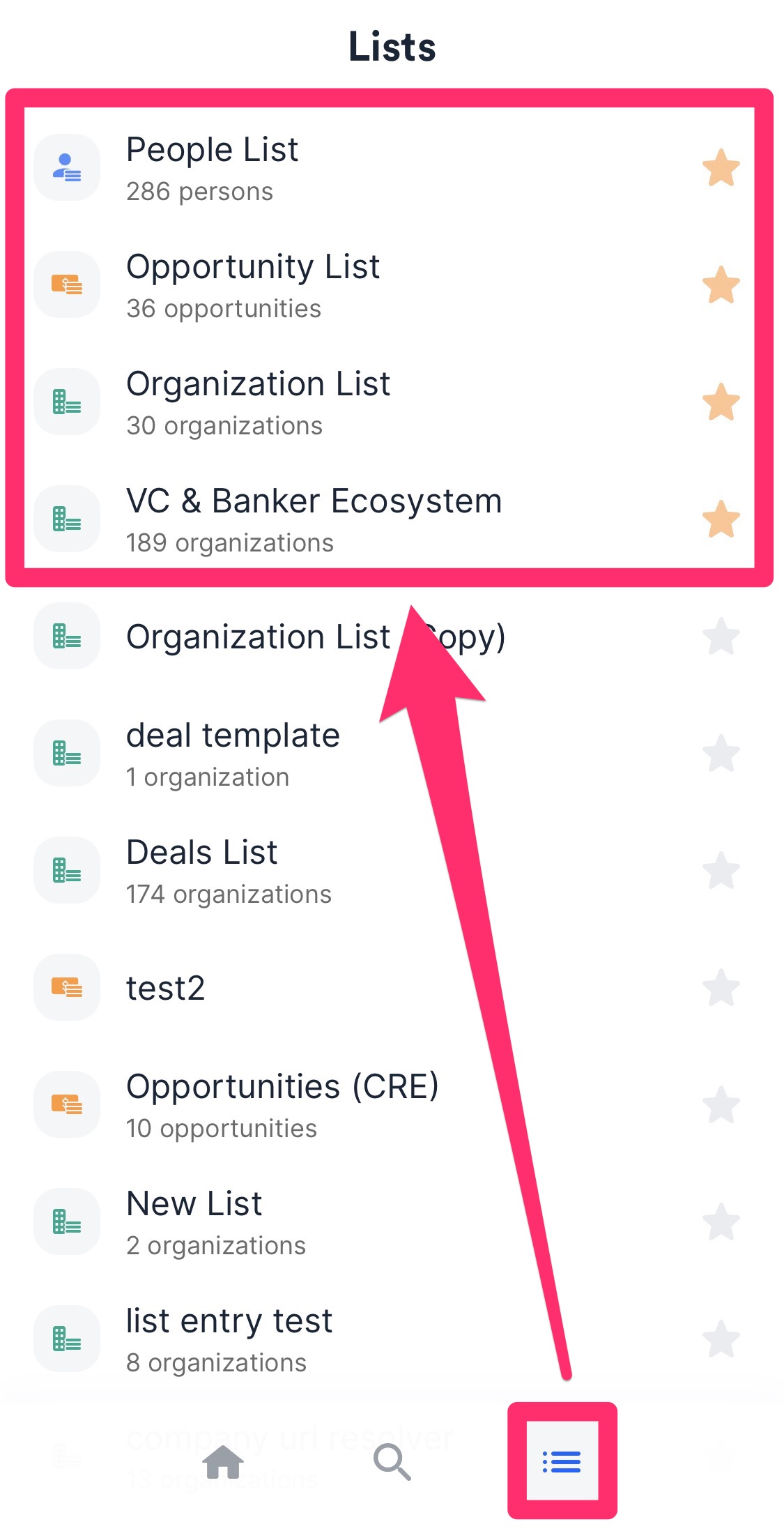Tap the VC & Banker Ecosystem building icon
This screenshot has width=784, height=1538.
coord(66,518)
